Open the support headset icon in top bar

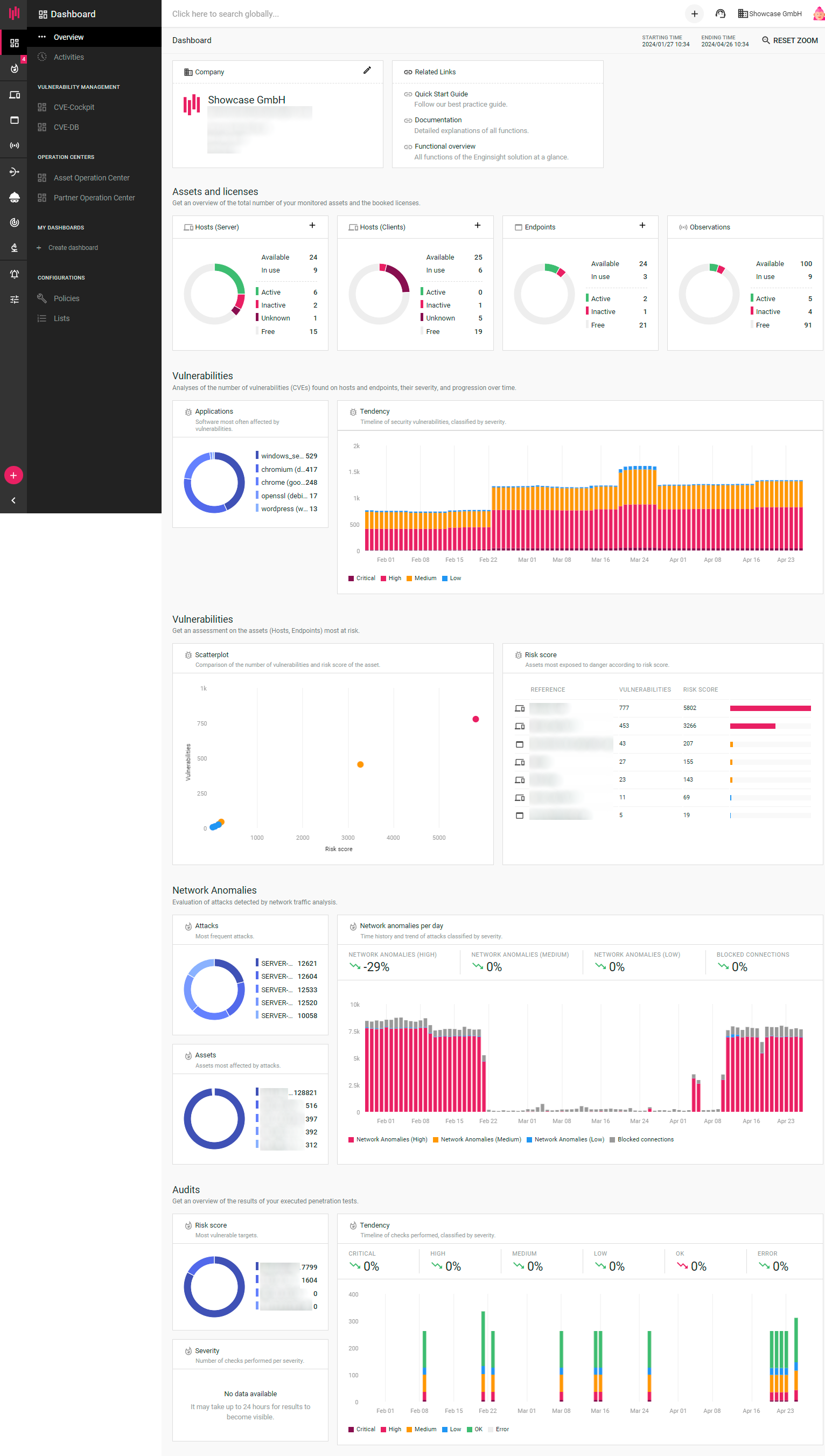pyautogui.click(x=720, y=13)
